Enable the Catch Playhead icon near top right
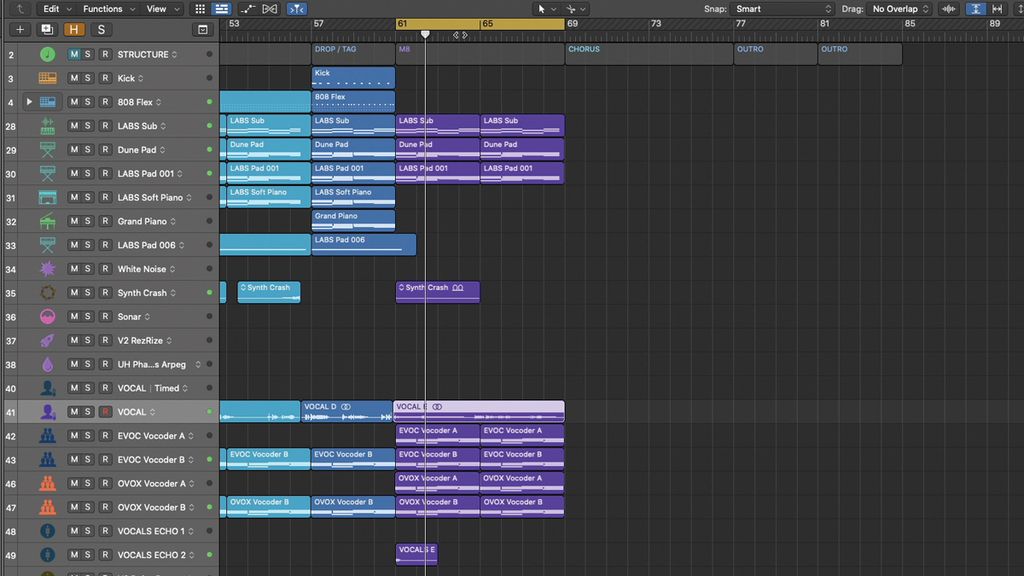The height and width of the screenshot is (576, 1024). click(x=975, y=8)
